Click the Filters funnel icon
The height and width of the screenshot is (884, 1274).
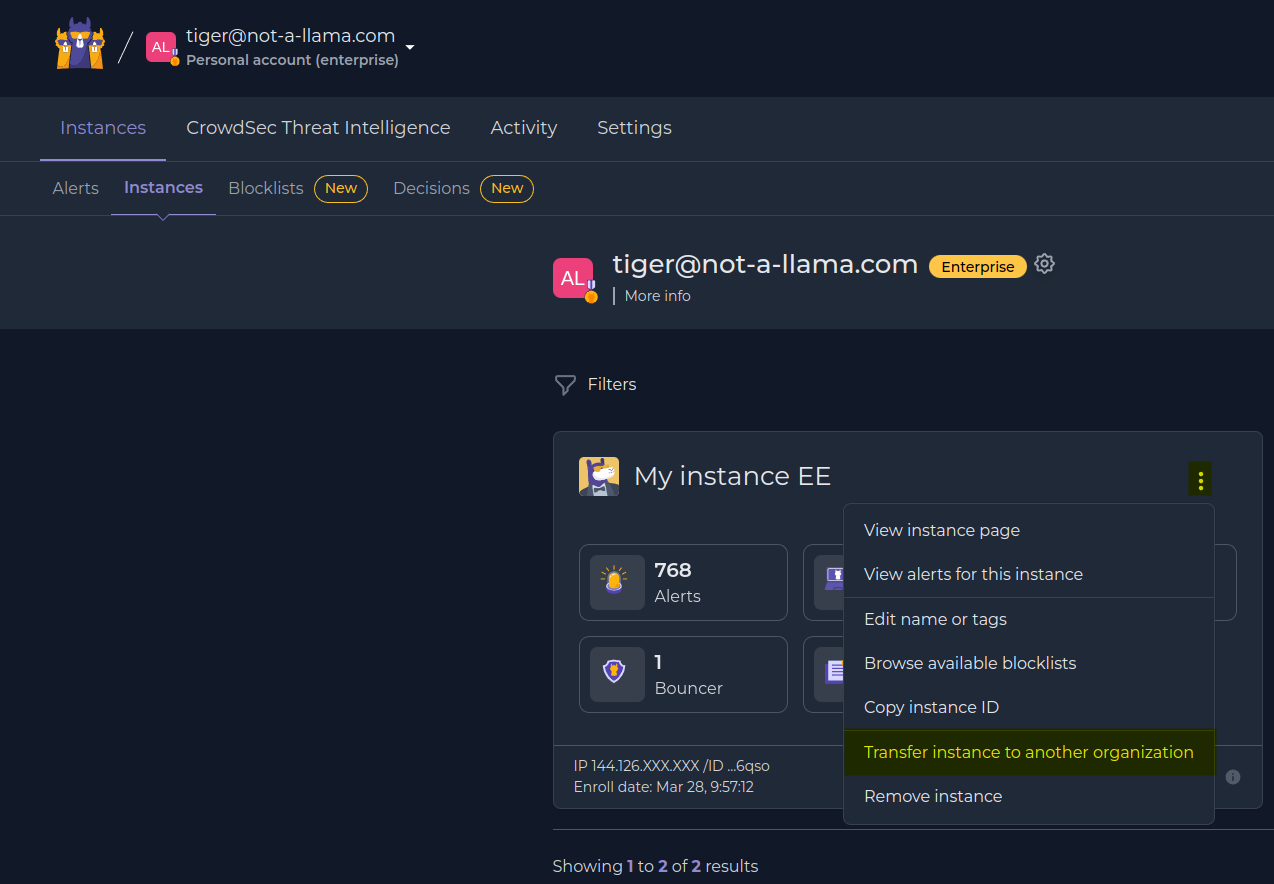tap(565, 385)
